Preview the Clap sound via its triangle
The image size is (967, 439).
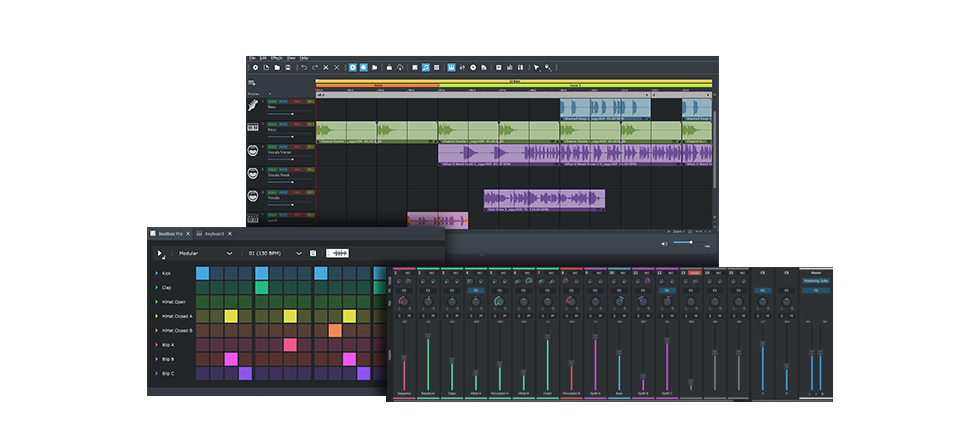pyautogui.click(x=156, y=287)
